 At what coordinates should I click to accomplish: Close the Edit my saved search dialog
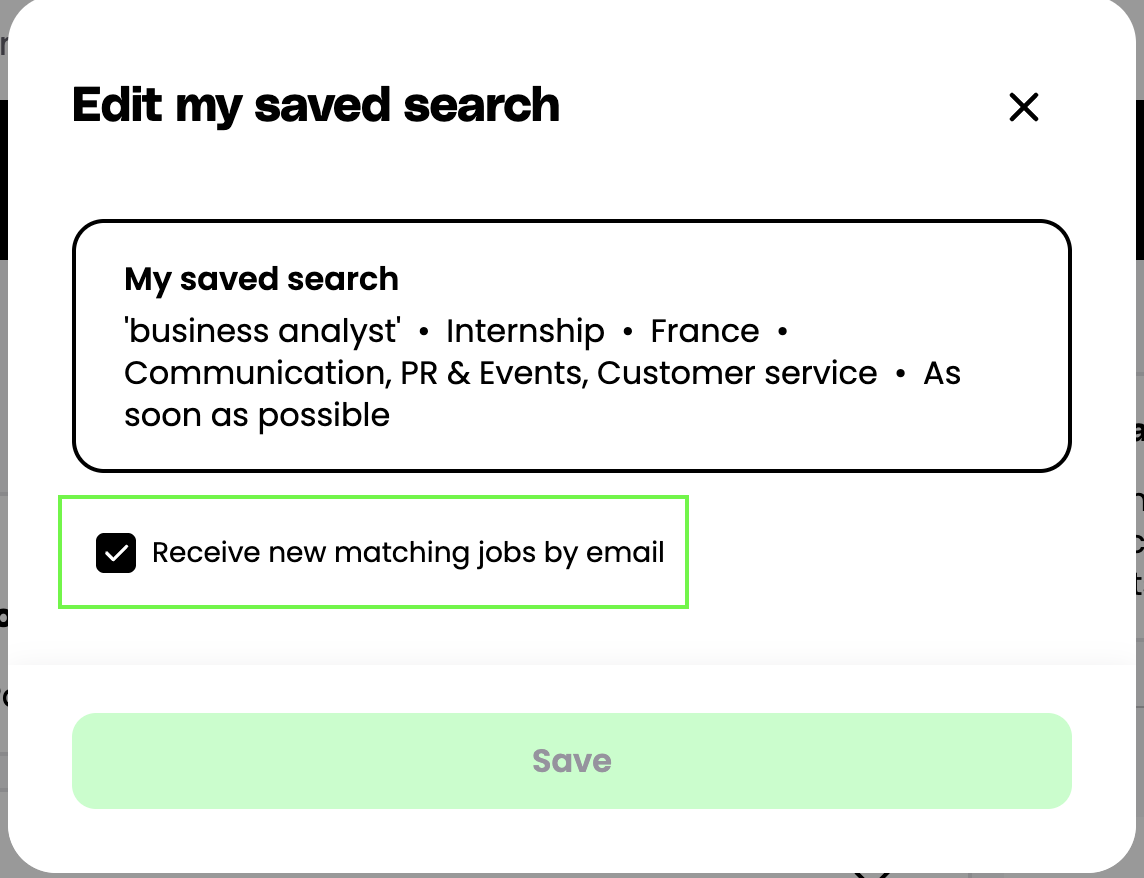click(1023, 107)
